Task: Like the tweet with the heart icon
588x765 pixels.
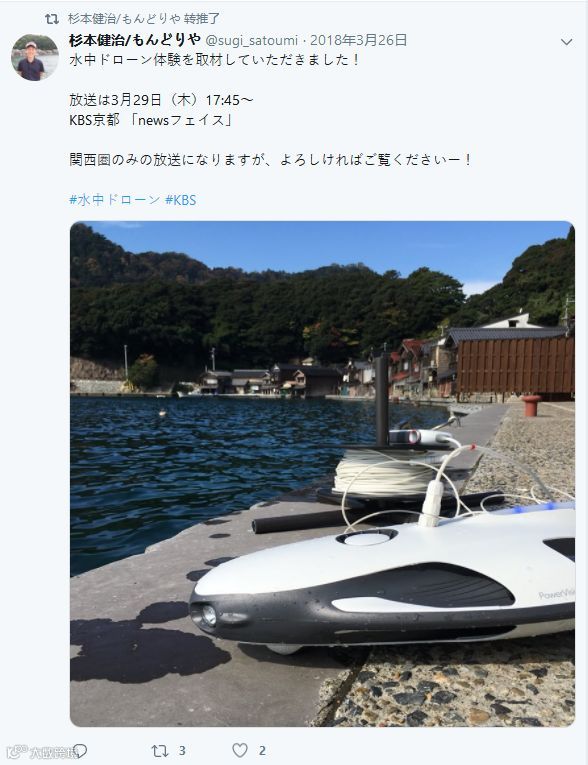Action: click(x=240, y=750)
